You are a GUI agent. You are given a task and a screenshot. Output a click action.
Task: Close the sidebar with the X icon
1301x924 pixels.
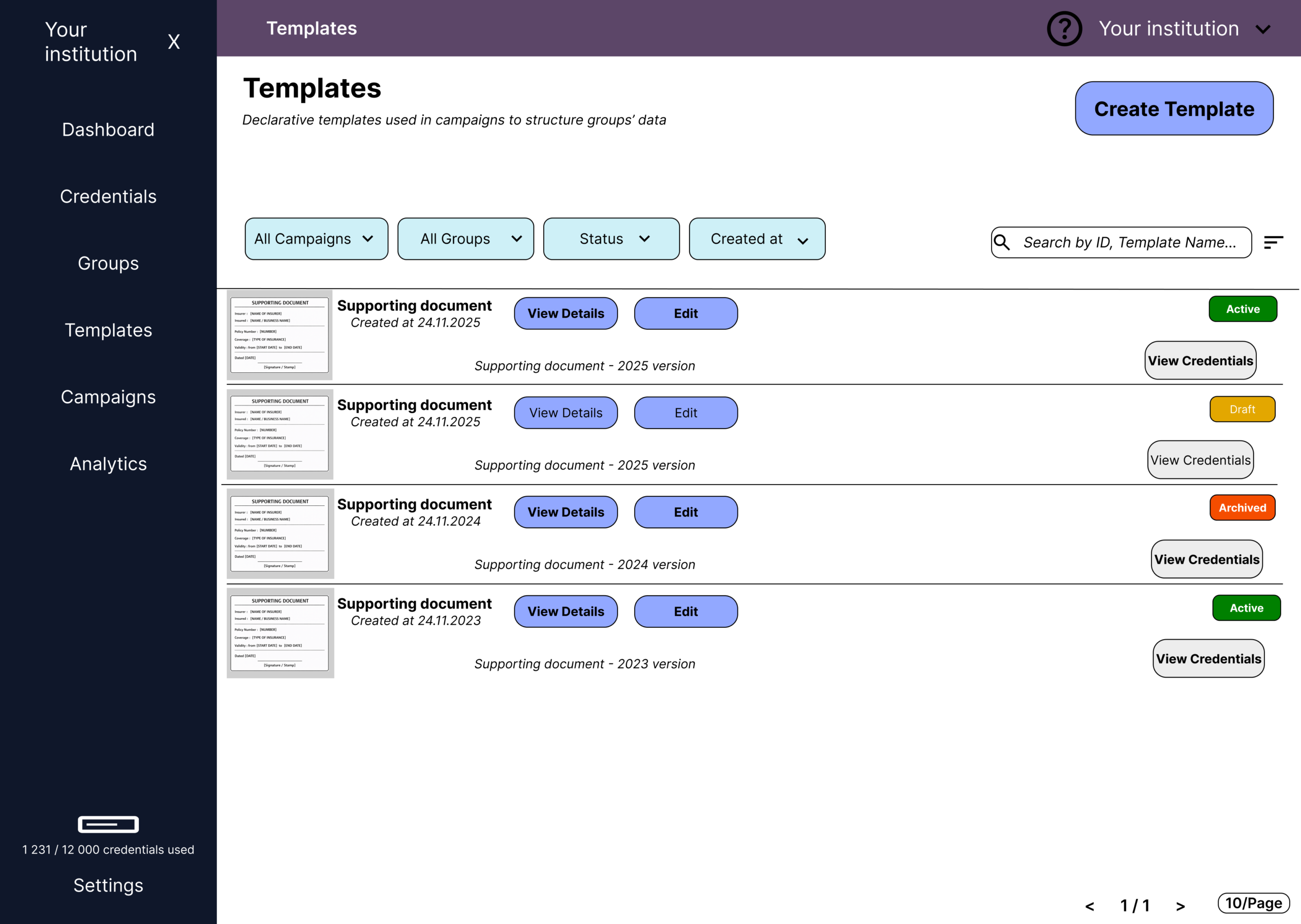click(174, 42)
